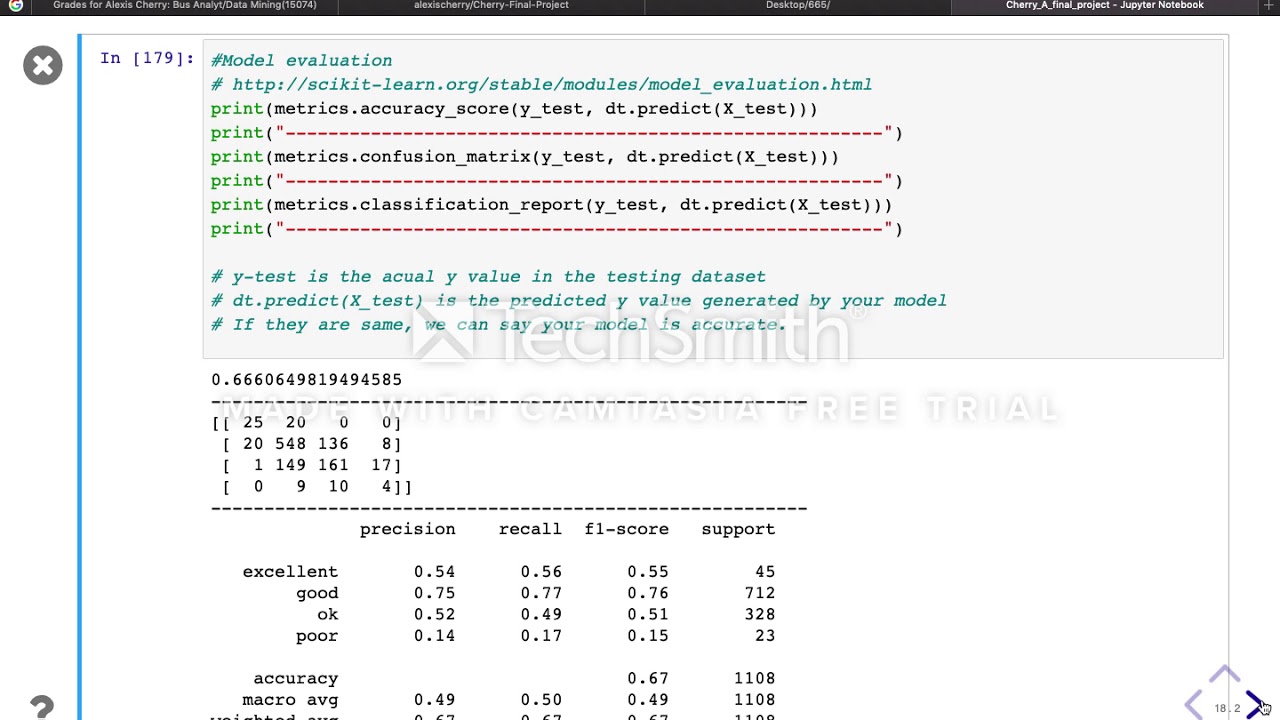Click the #Model evaluation comment line

tap(301, 61)
